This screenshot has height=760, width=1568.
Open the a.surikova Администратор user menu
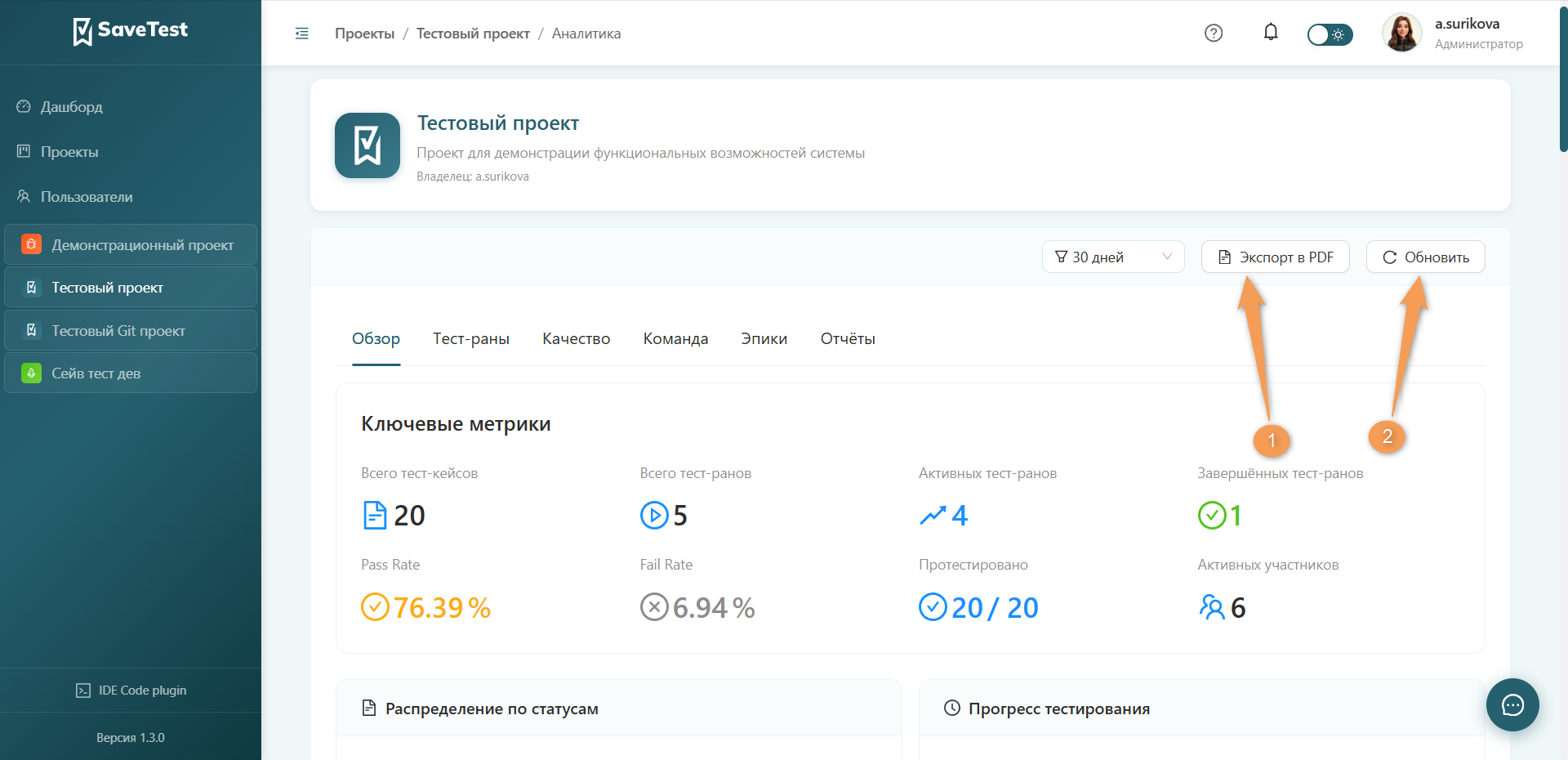[1454, 34]
